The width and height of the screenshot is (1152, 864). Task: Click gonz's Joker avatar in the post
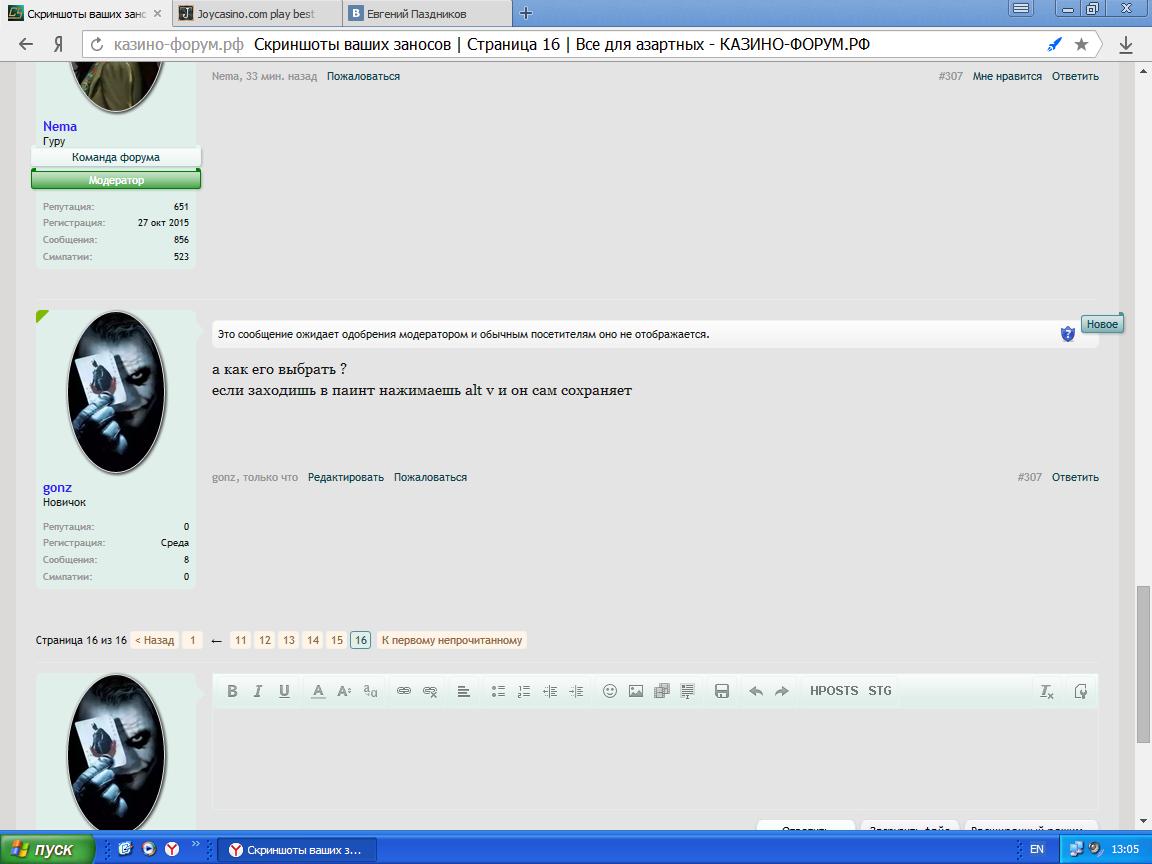tap(116, 392)
